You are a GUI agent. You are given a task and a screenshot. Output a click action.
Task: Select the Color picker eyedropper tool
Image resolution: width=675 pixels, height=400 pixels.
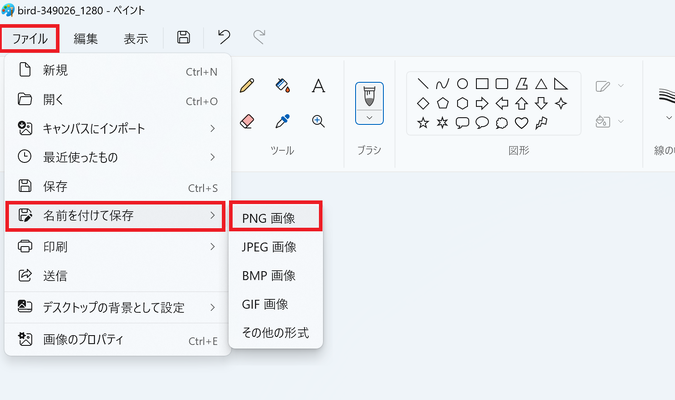click(282, 121)
